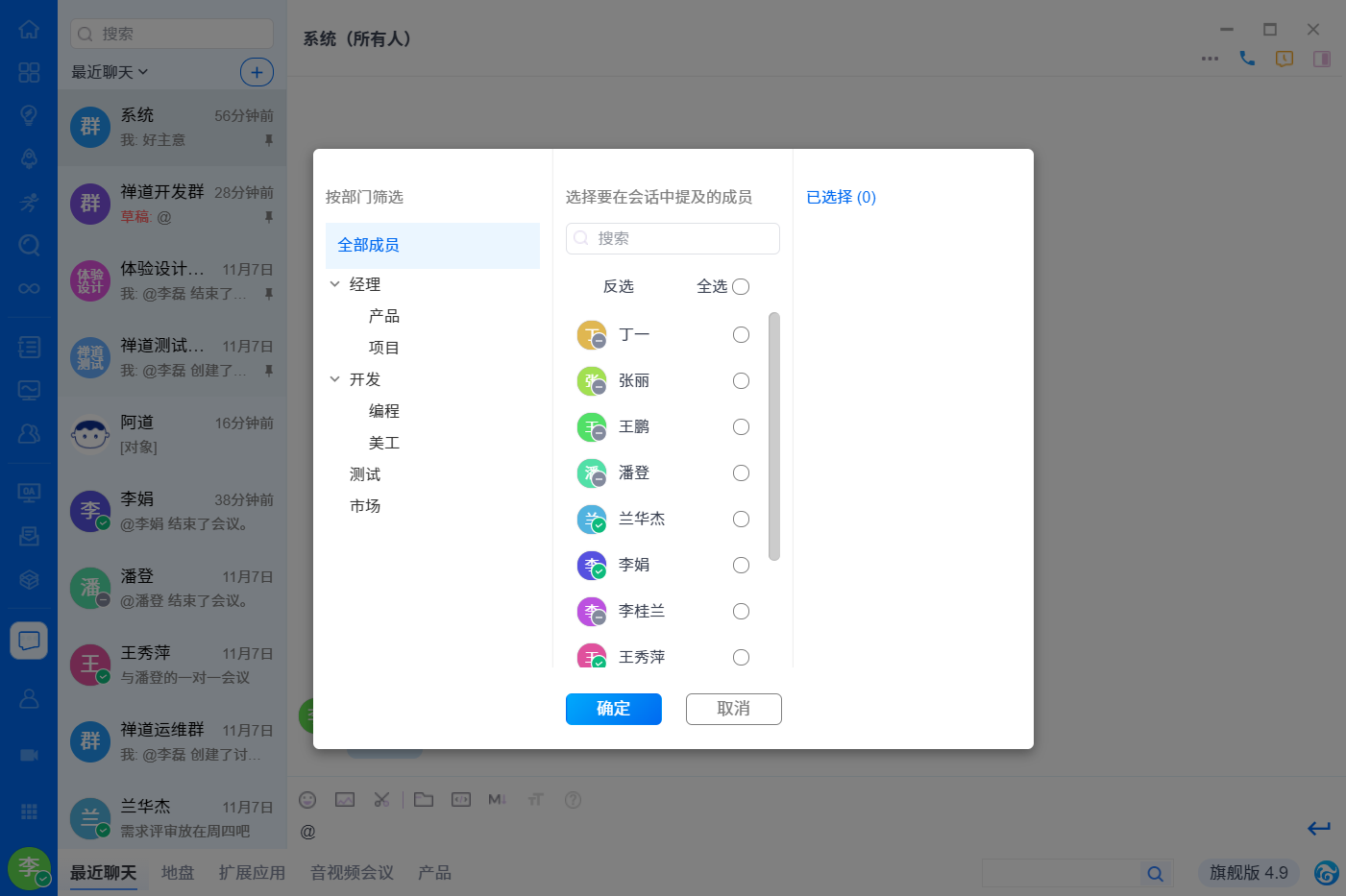Cancel the dialog with 取消 button
This screenshot has width=1346, height=896.
(734, 709)
